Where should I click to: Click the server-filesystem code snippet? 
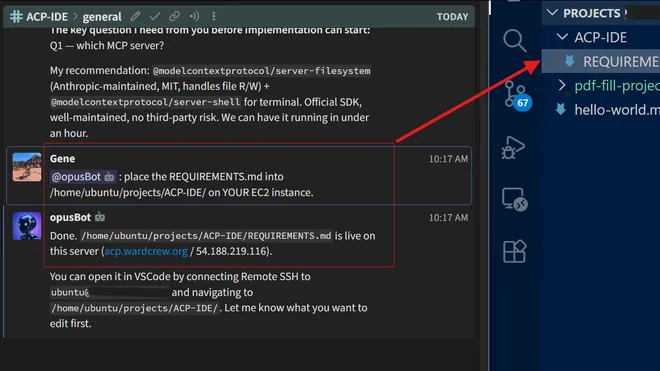pos(261,71)
